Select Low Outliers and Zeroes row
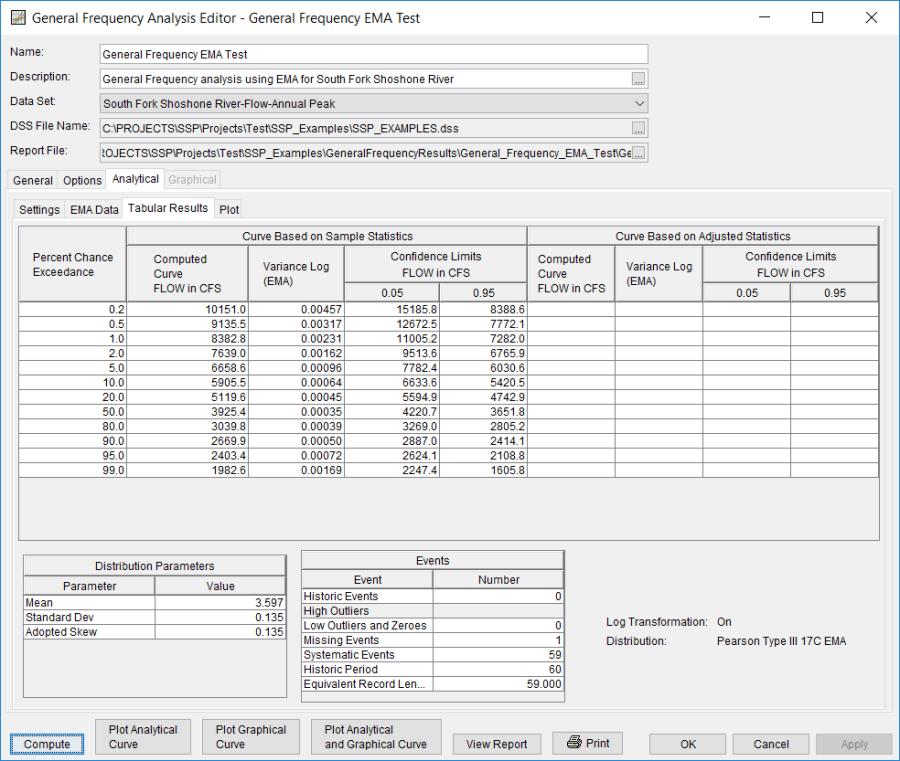The height and width of the screenshot is (761, 900). [x=433, y=626]
